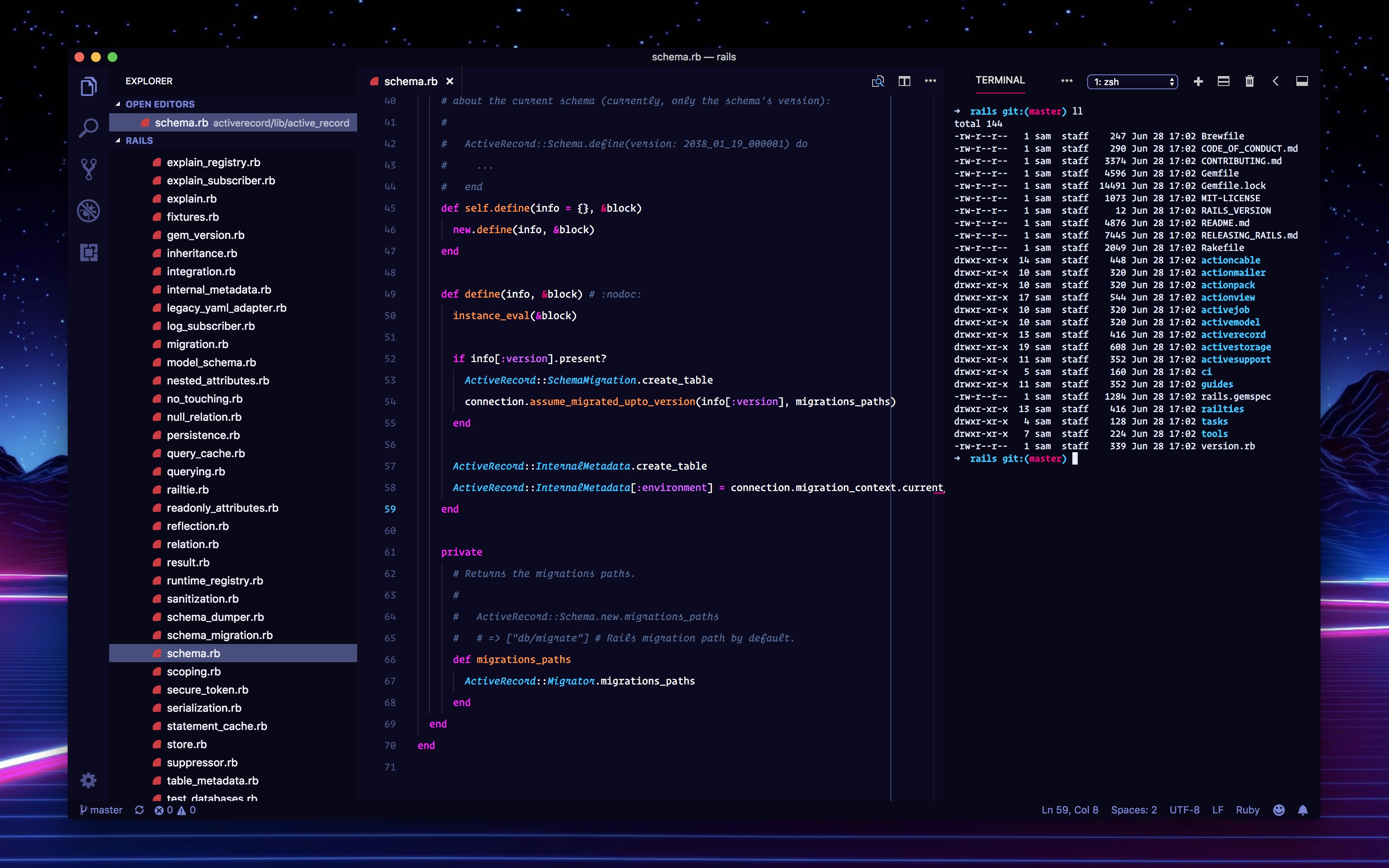Click the new terminal plus icon
Screen dimensions: 1389x868
[1198, 81]
